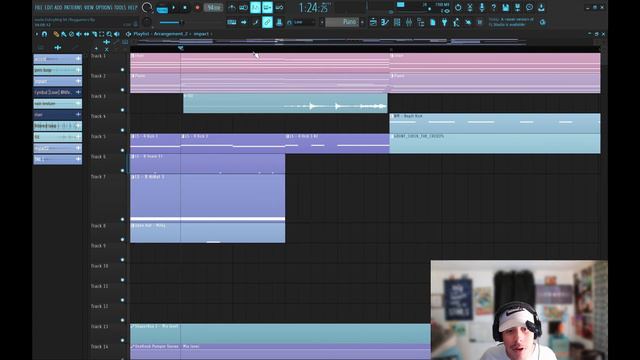Open the undo history clock icon

click(458, 7)
